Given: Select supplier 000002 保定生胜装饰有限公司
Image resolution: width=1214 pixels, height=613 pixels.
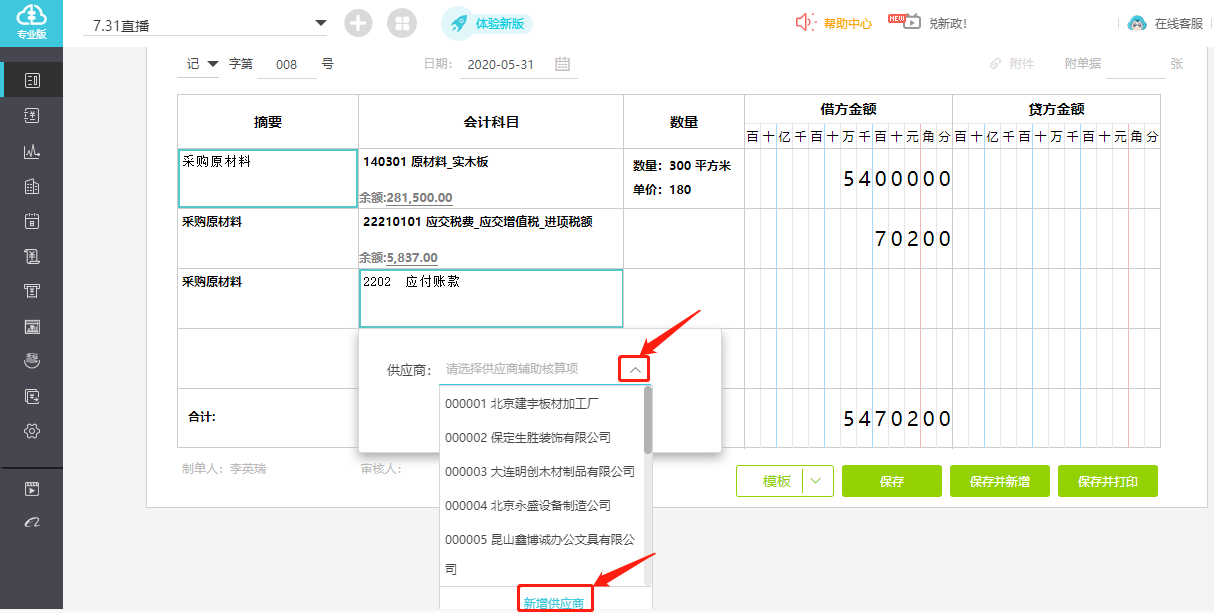Looking at the screenshot, I should [x=541, y=438].
